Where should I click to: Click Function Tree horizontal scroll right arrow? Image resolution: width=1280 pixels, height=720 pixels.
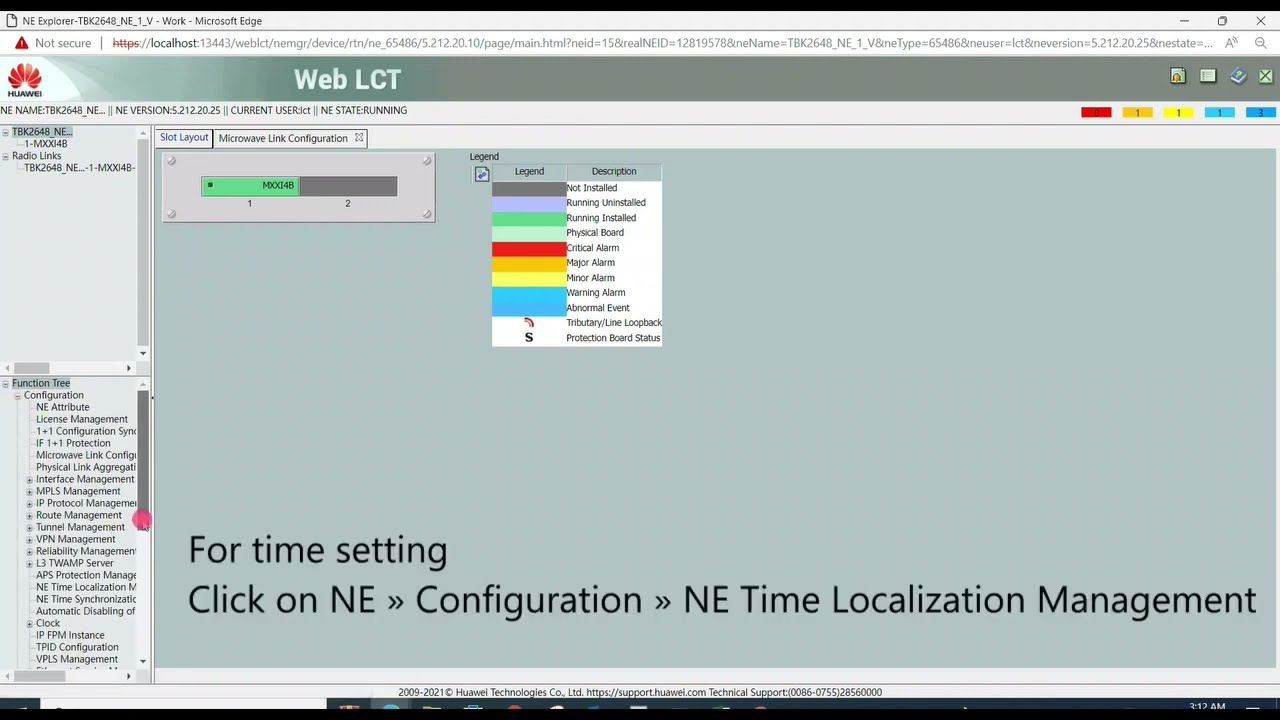click(128, 676)
